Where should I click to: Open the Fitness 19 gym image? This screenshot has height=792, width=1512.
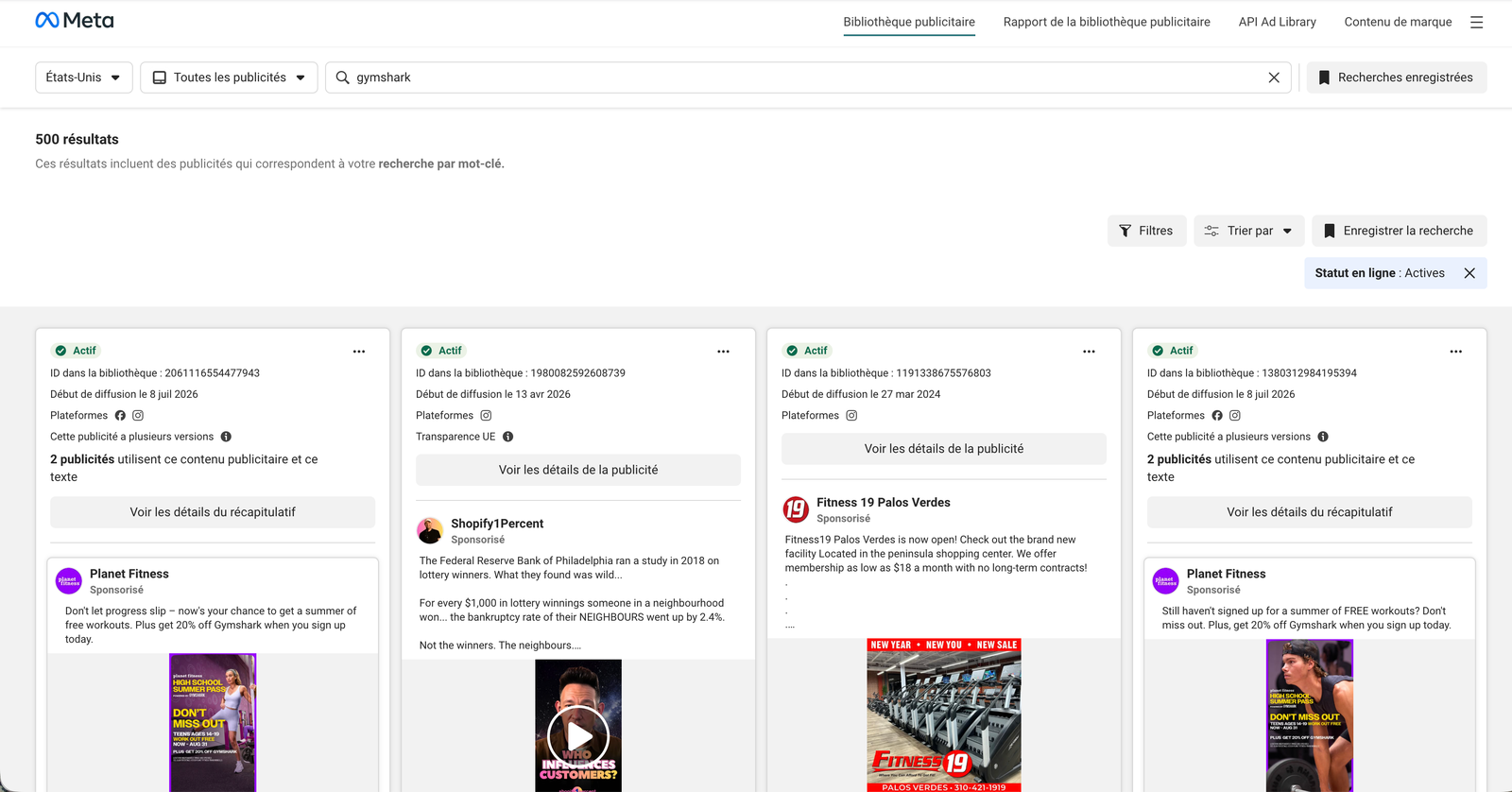[944, 715]
